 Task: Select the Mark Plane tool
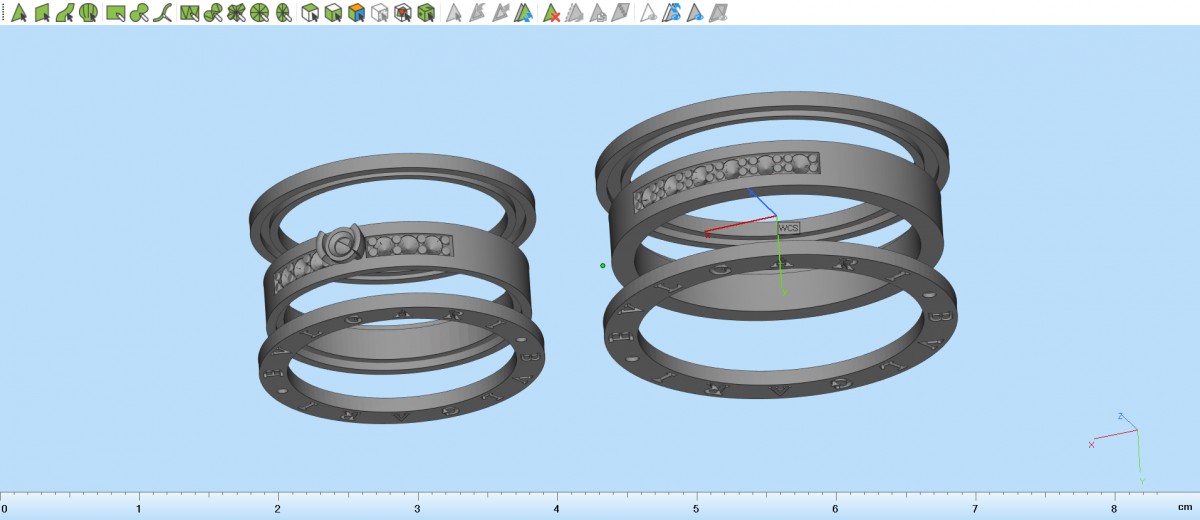[42, 13]
